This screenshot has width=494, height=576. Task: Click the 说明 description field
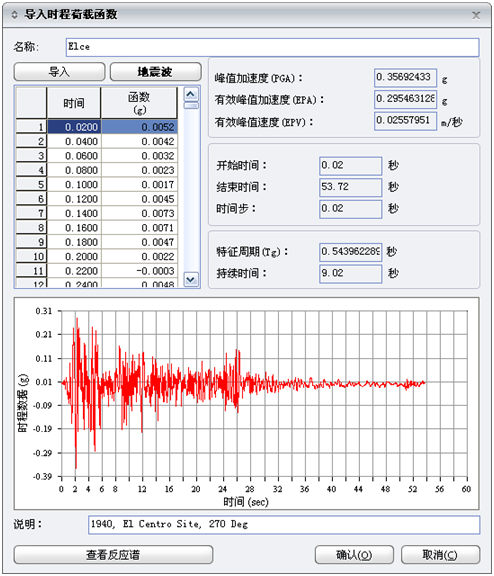point(284,525)
